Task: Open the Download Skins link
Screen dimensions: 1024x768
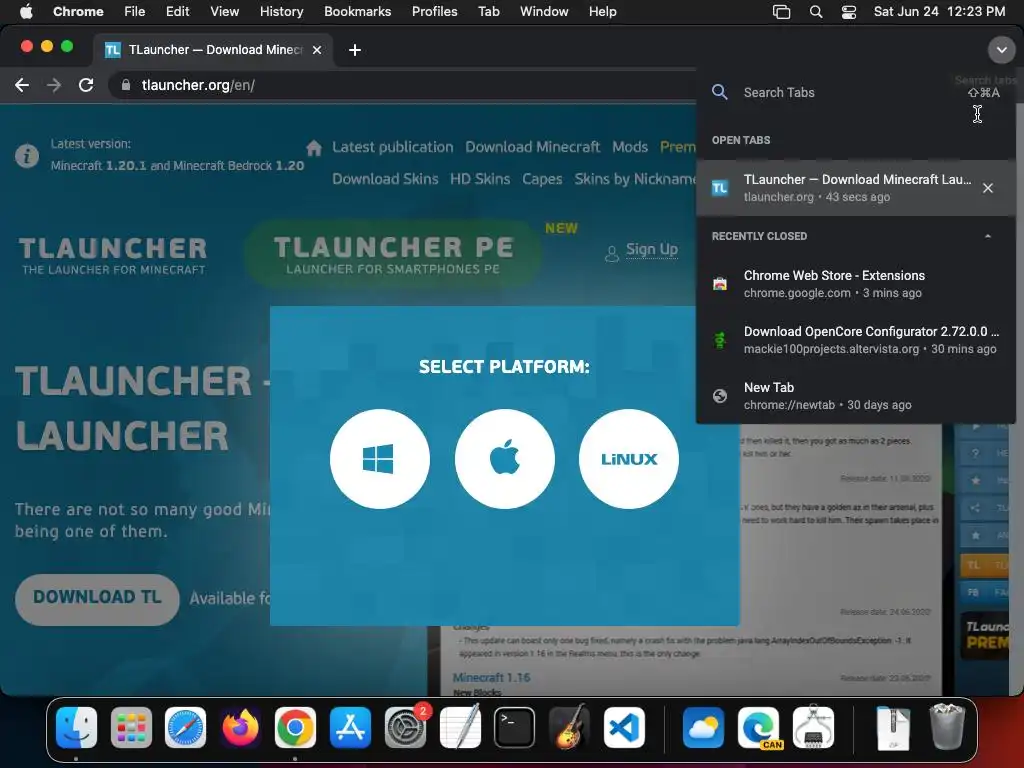Action: click(x=385, y=179)
